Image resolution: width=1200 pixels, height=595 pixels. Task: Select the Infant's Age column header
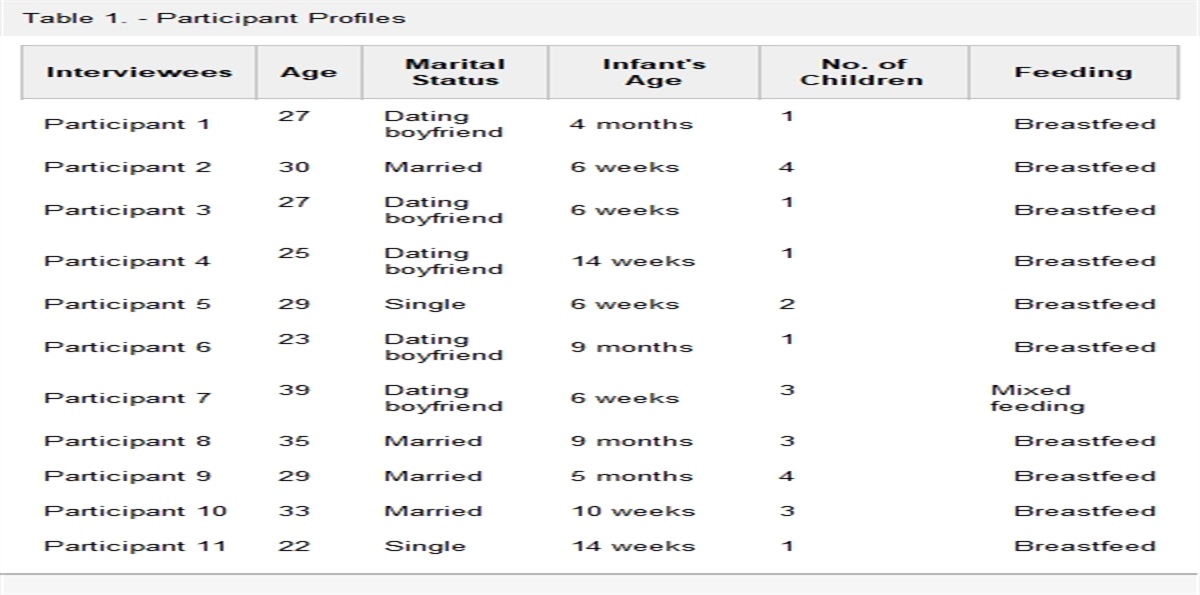click(653, 72)
